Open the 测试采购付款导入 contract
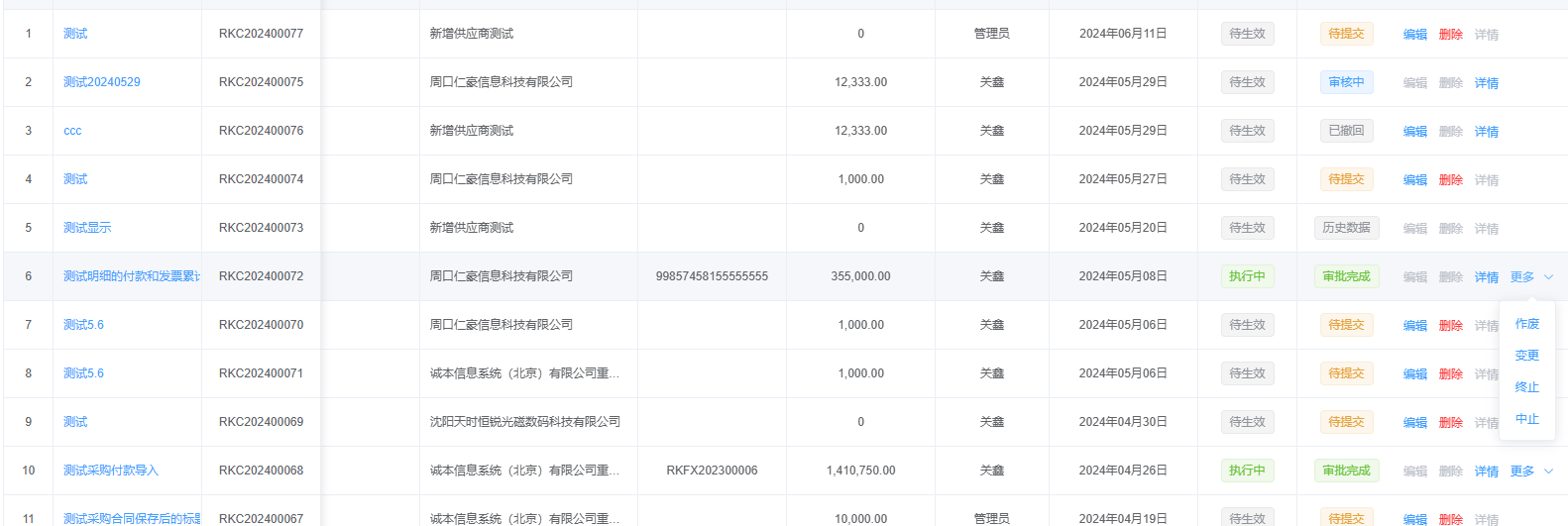1568x526 pixels. point(111,471)
